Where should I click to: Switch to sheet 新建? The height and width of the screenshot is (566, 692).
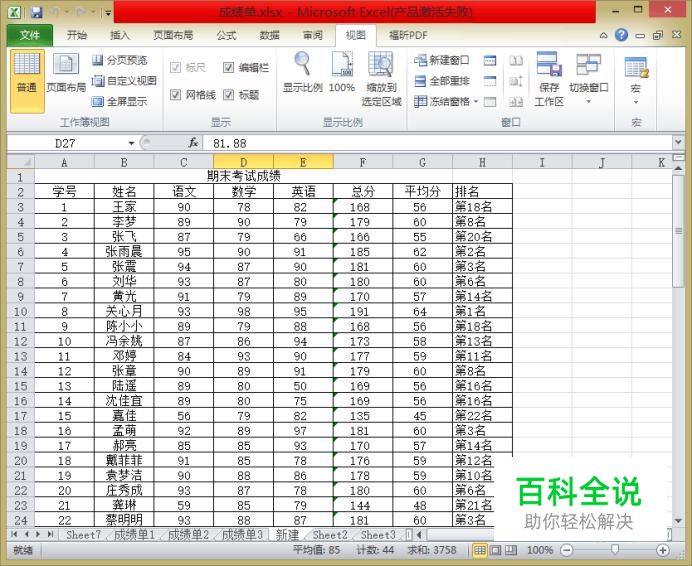pyautogui.click(x=287, y=535)
